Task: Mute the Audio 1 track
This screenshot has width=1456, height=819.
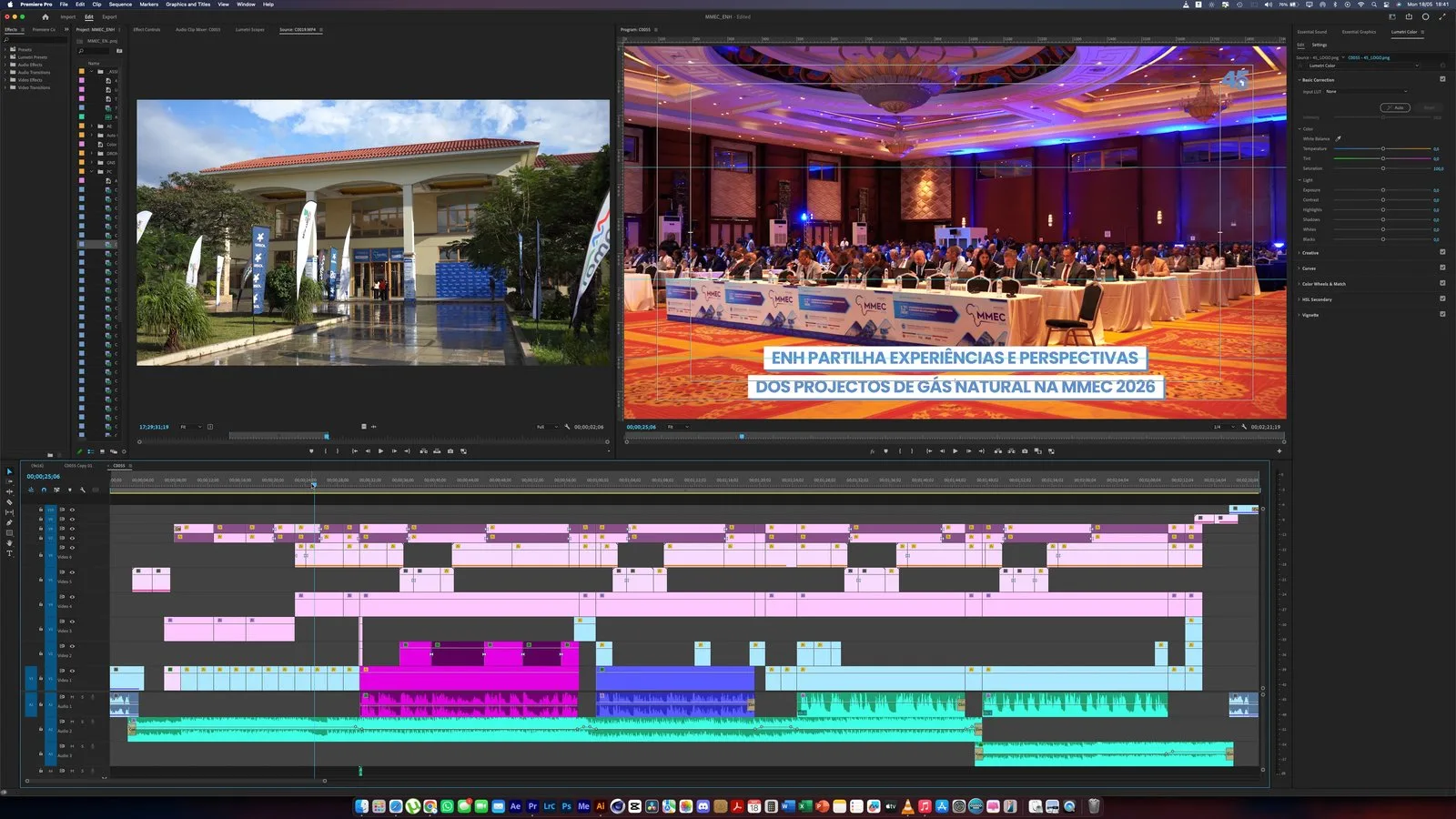Action: 72,697
